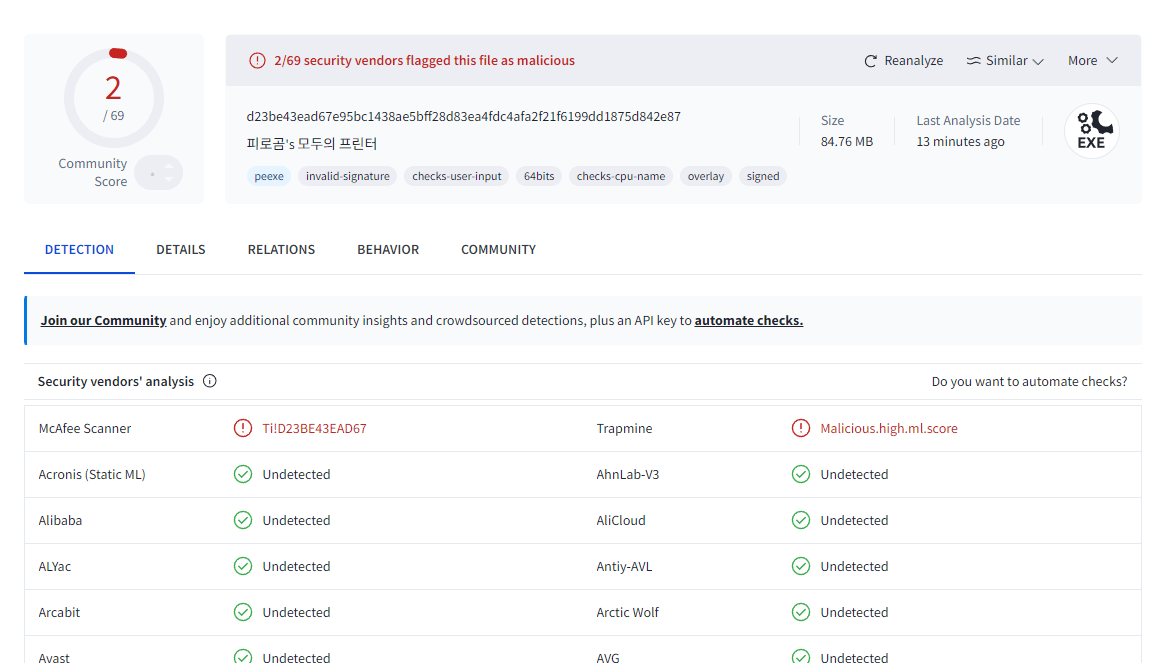Click the Reanalyze circular arrow icon

pyautogui.click(x=871, y=61)
